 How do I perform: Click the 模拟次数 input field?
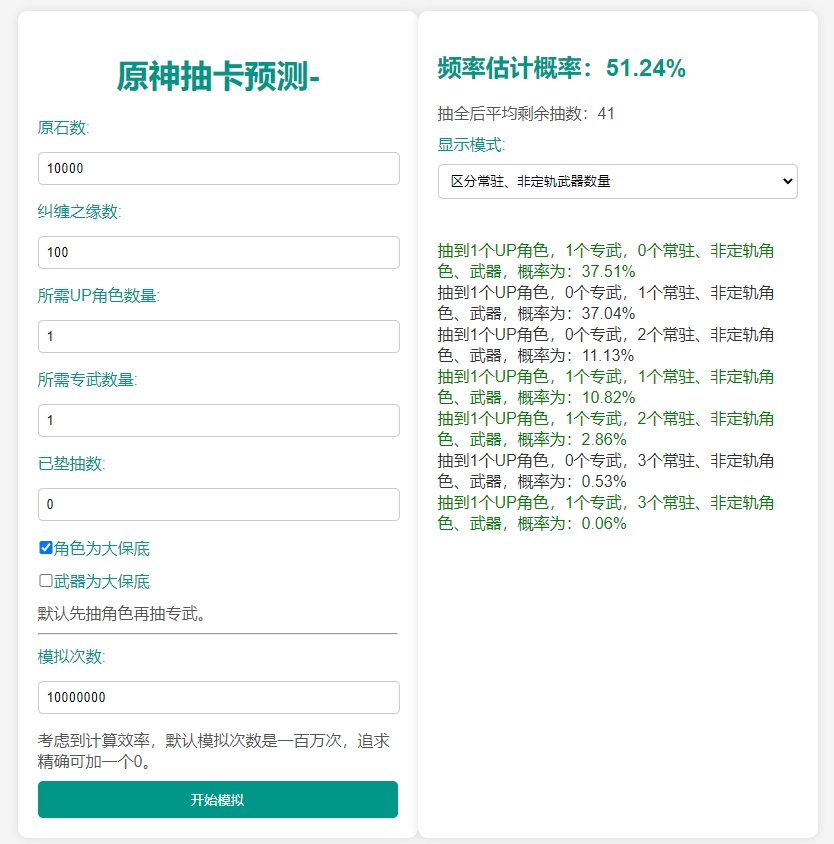[x=219, y=698]
